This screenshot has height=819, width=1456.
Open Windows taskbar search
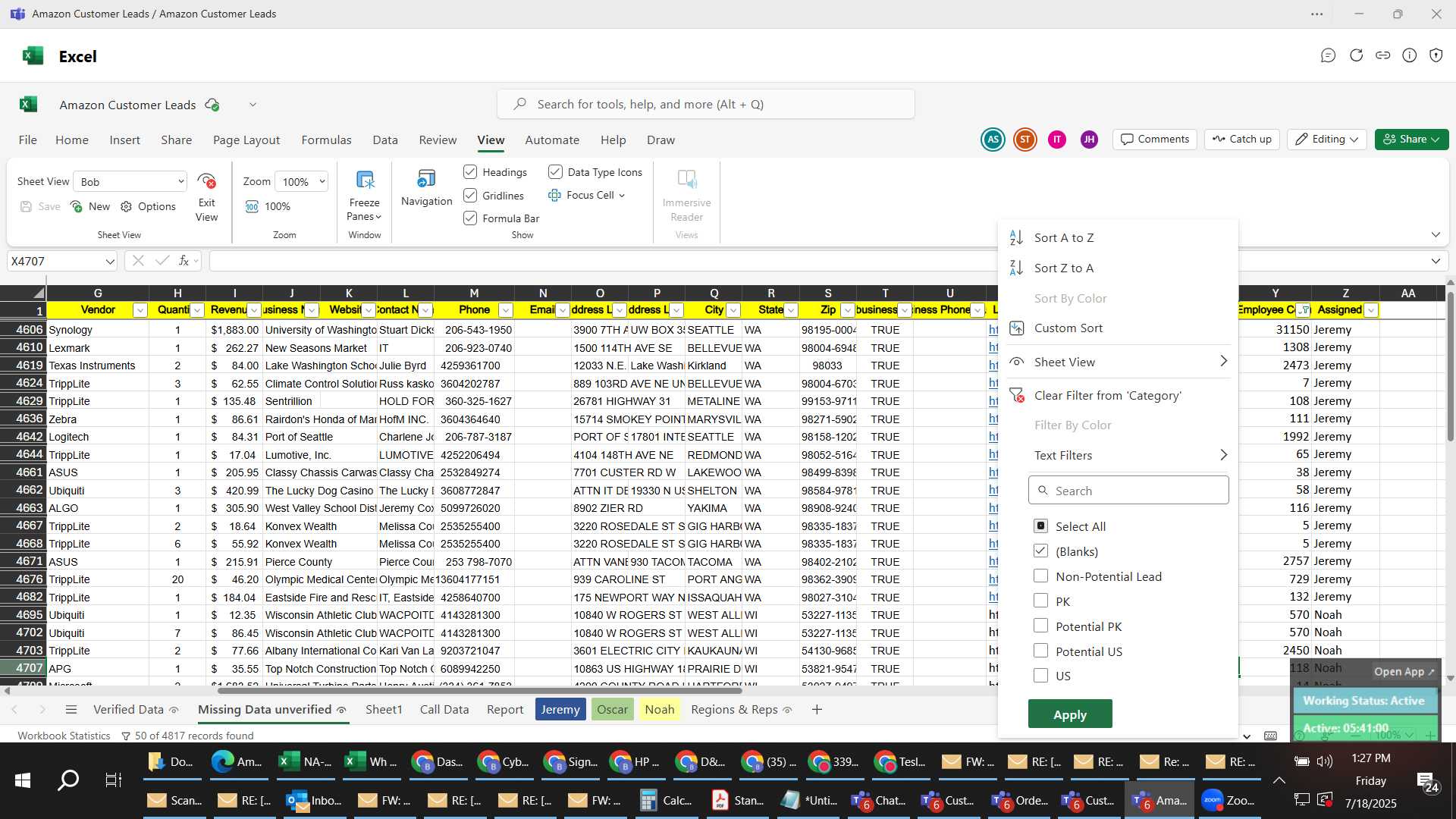(68, 780)
